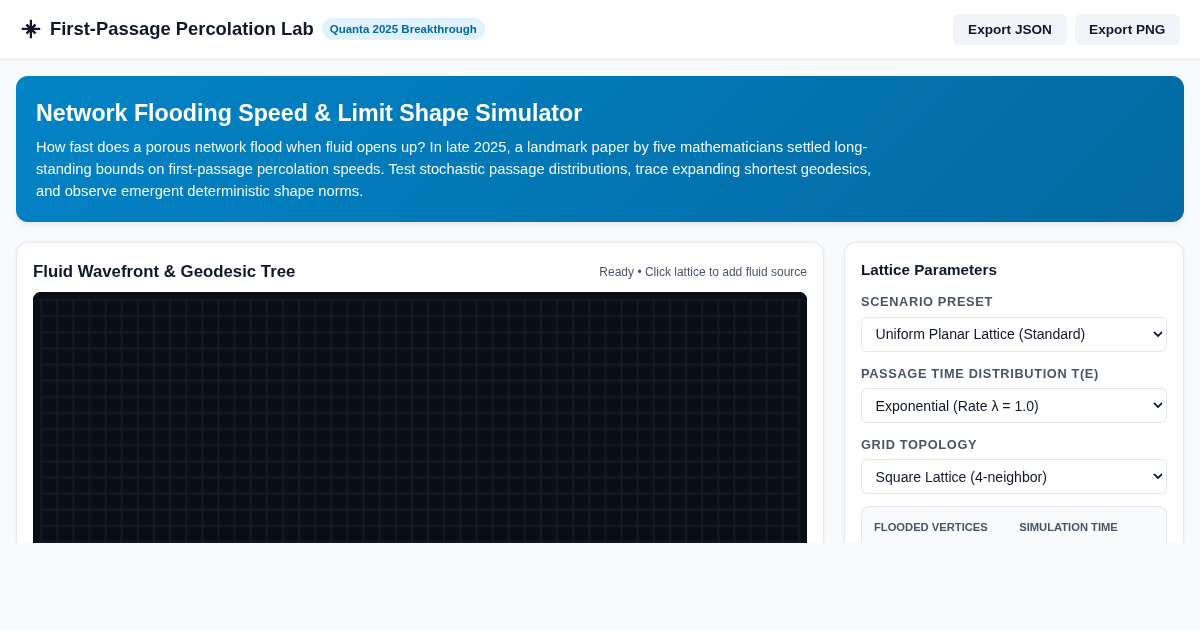Screen dimensions: 1200x630
Task: Click the Network Flooding Speed banner heading
Action: [309, 113]
